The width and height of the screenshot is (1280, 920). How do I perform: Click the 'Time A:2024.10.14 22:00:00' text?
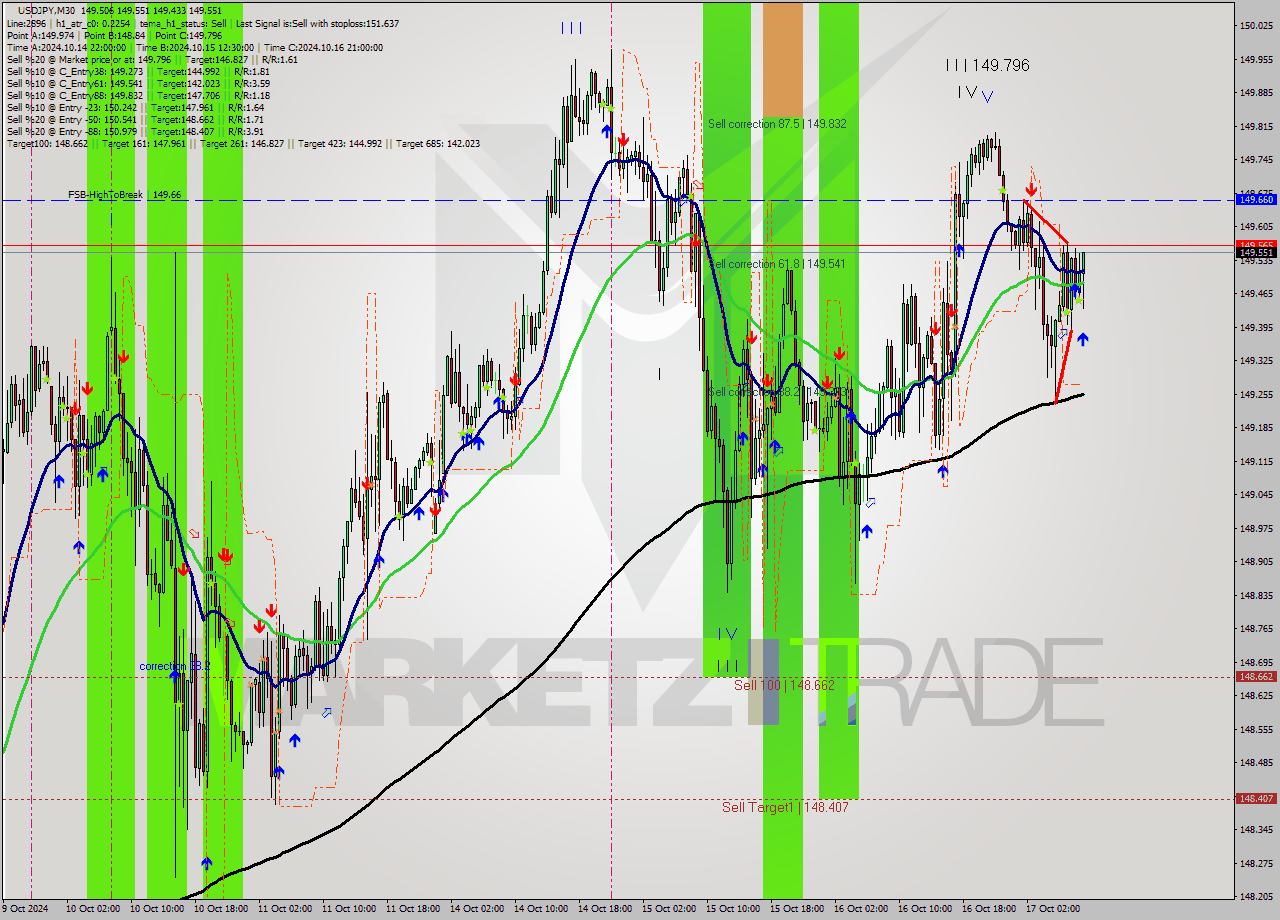coord(66,48)
